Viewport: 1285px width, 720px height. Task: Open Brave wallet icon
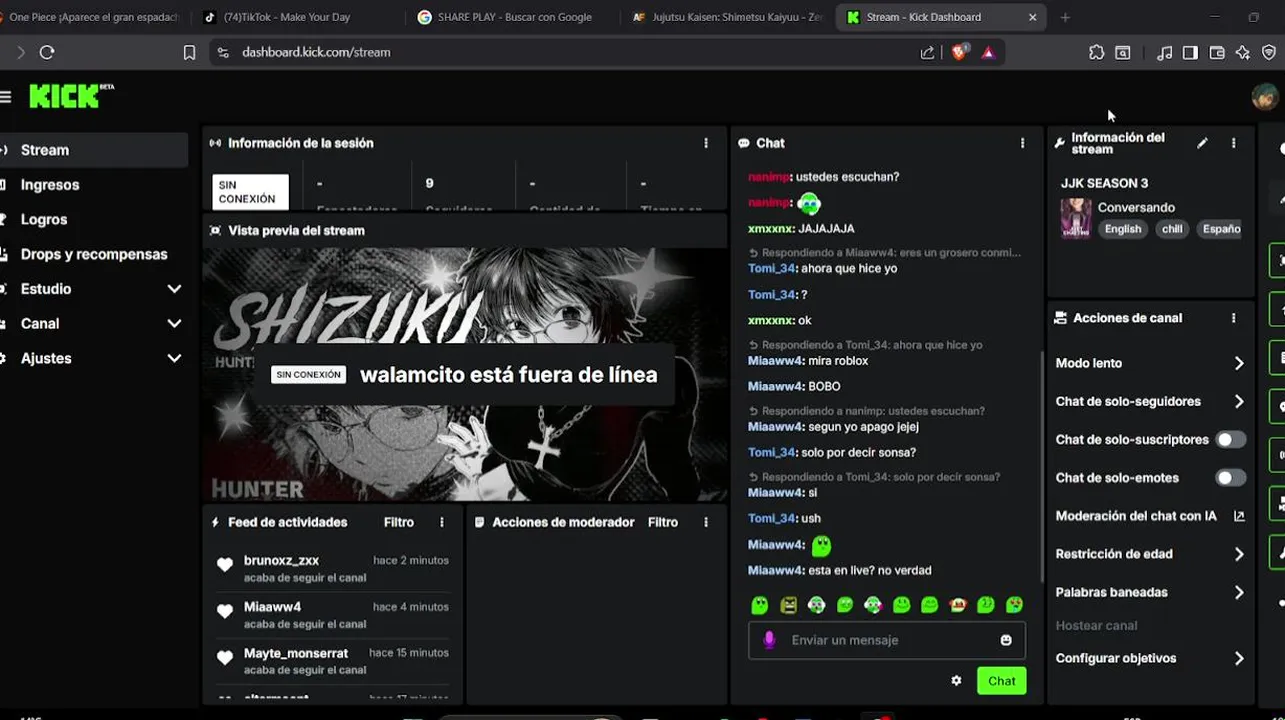coord(1217,52)
